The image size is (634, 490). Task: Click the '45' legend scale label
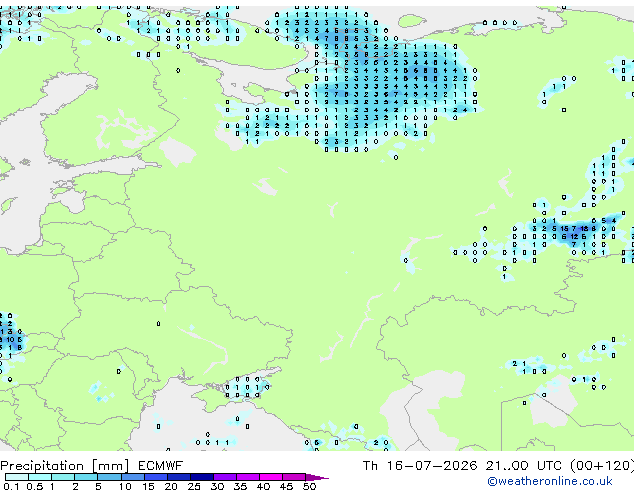(286, 486)
